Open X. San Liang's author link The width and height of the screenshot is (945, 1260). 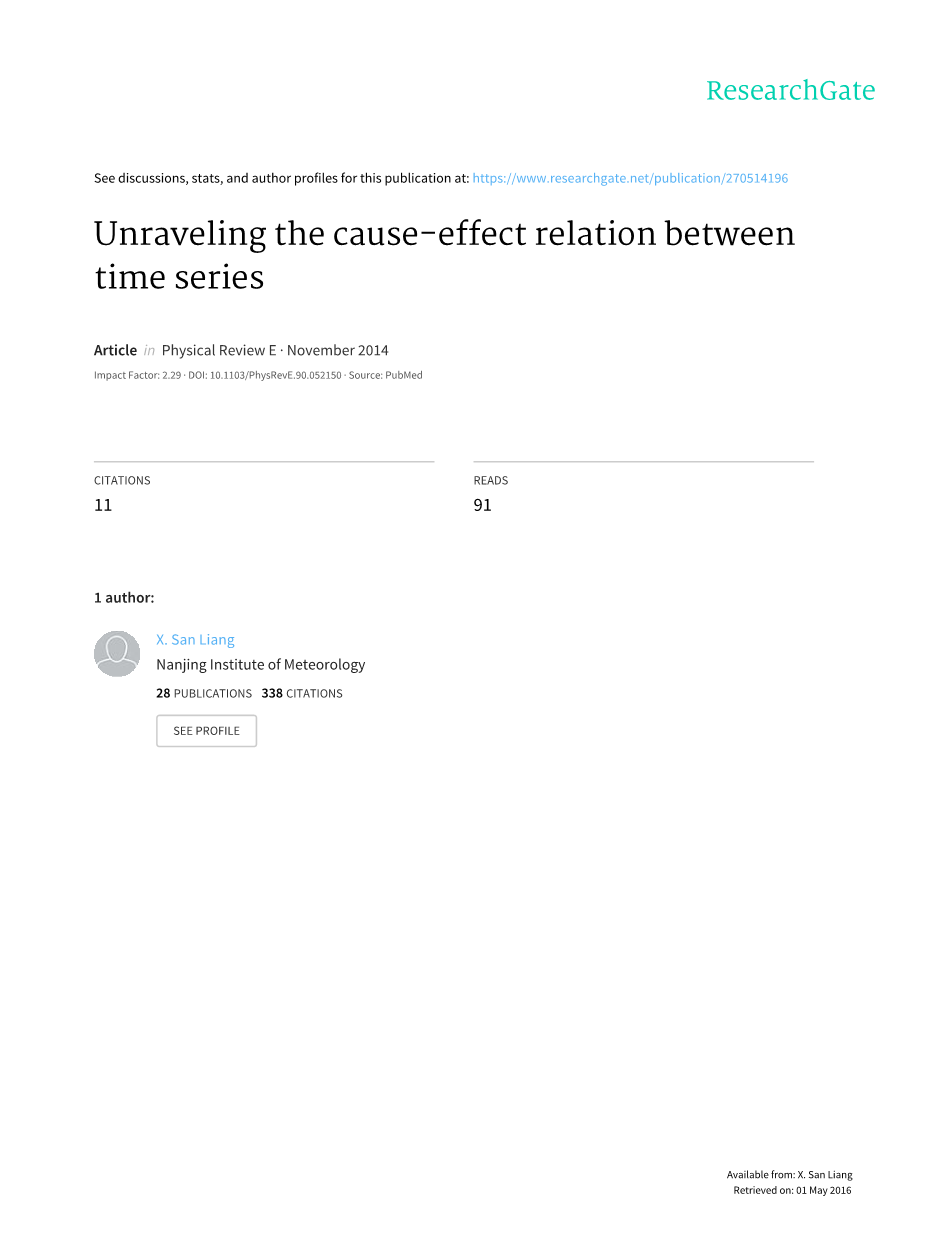(x=195, y=640)
